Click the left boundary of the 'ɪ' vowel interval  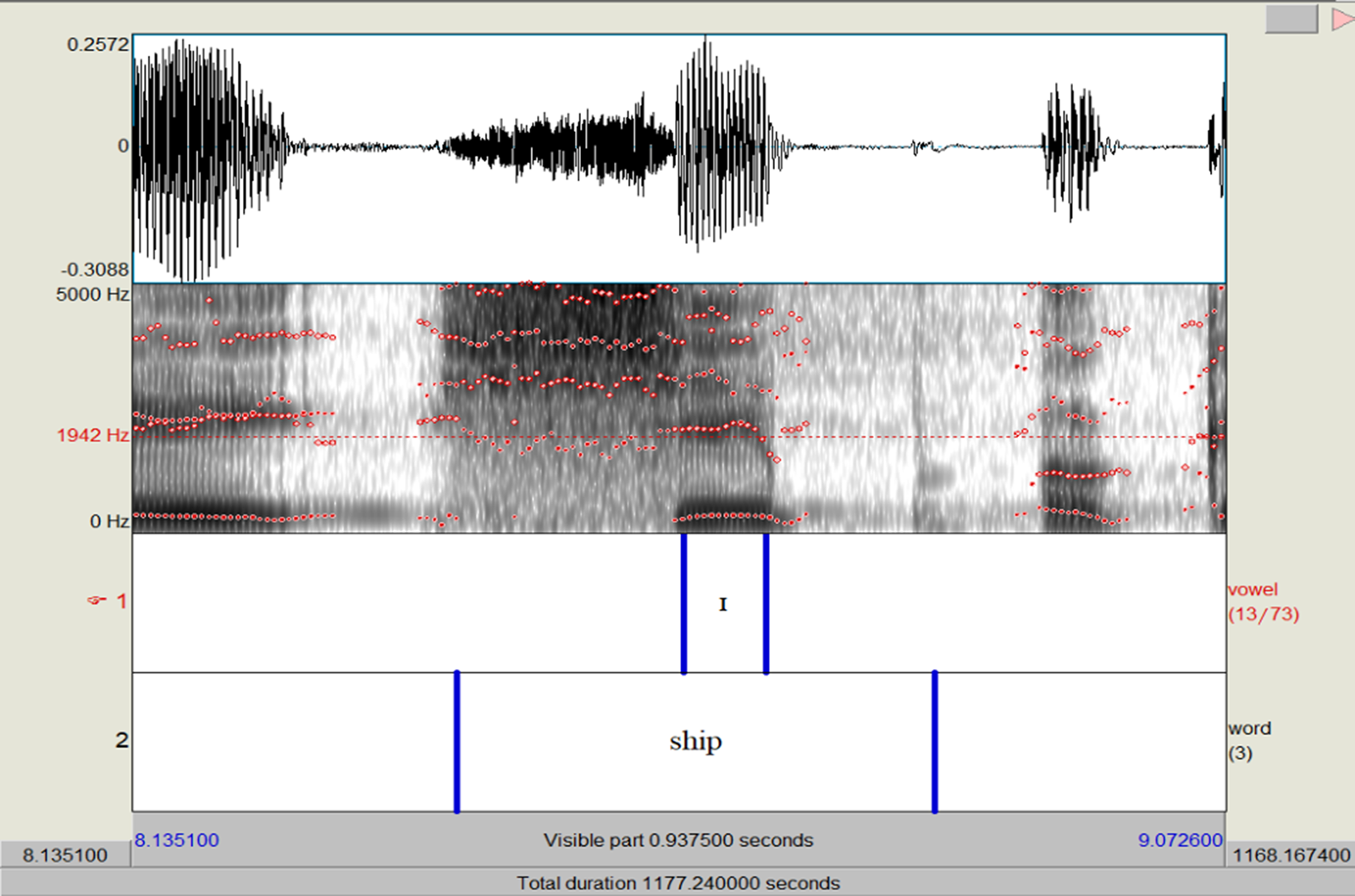click(683, 603)
